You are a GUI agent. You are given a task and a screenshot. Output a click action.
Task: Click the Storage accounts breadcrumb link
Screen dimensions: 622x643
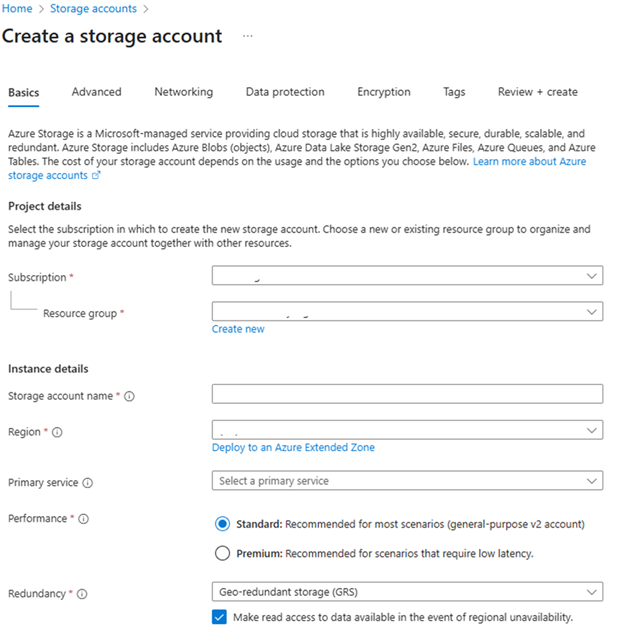click(x=93, y=9)
